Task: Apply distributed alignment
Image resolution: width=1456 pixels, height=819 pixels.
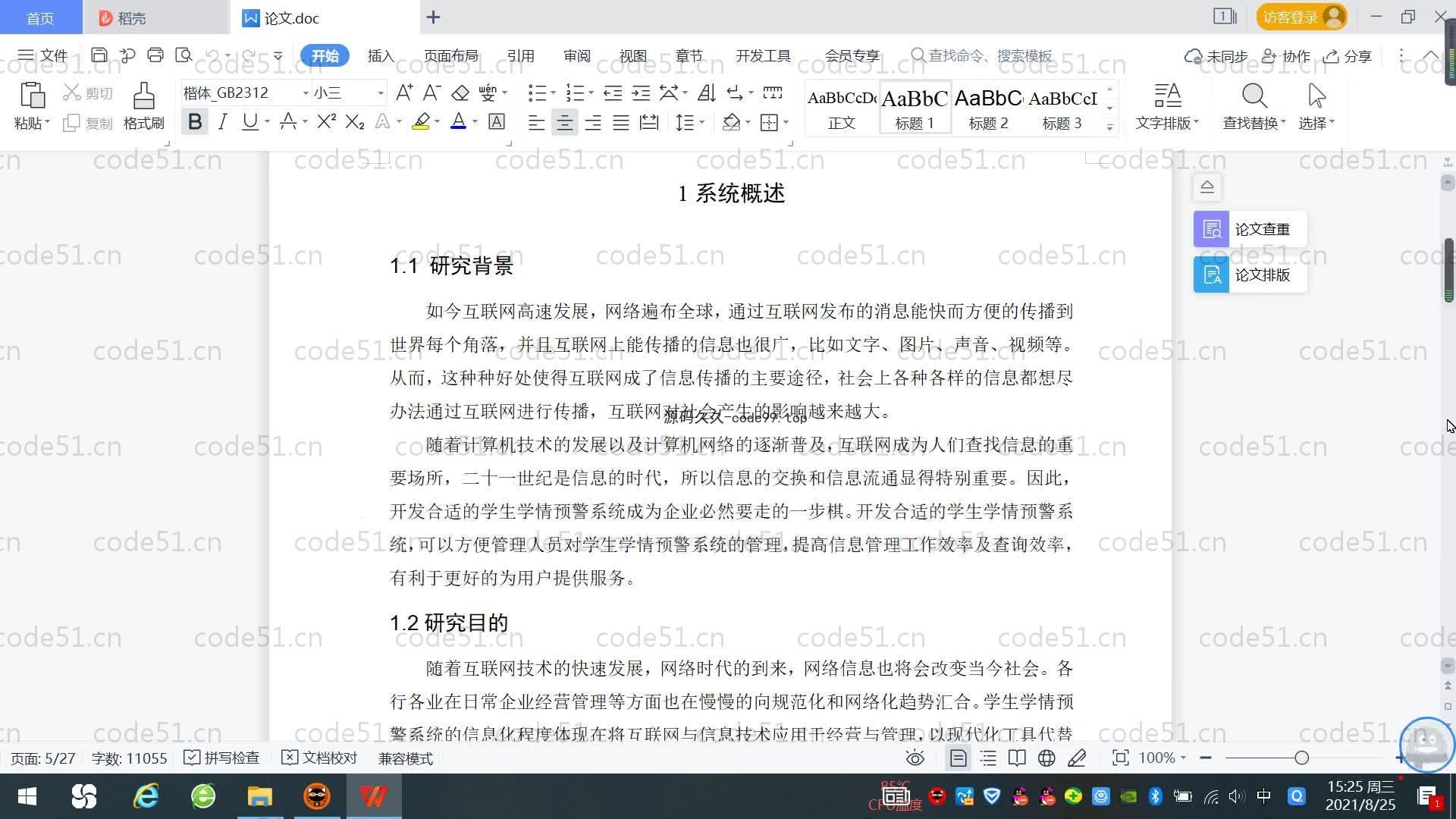Action: pyautogui.click(x=649, y=122)
